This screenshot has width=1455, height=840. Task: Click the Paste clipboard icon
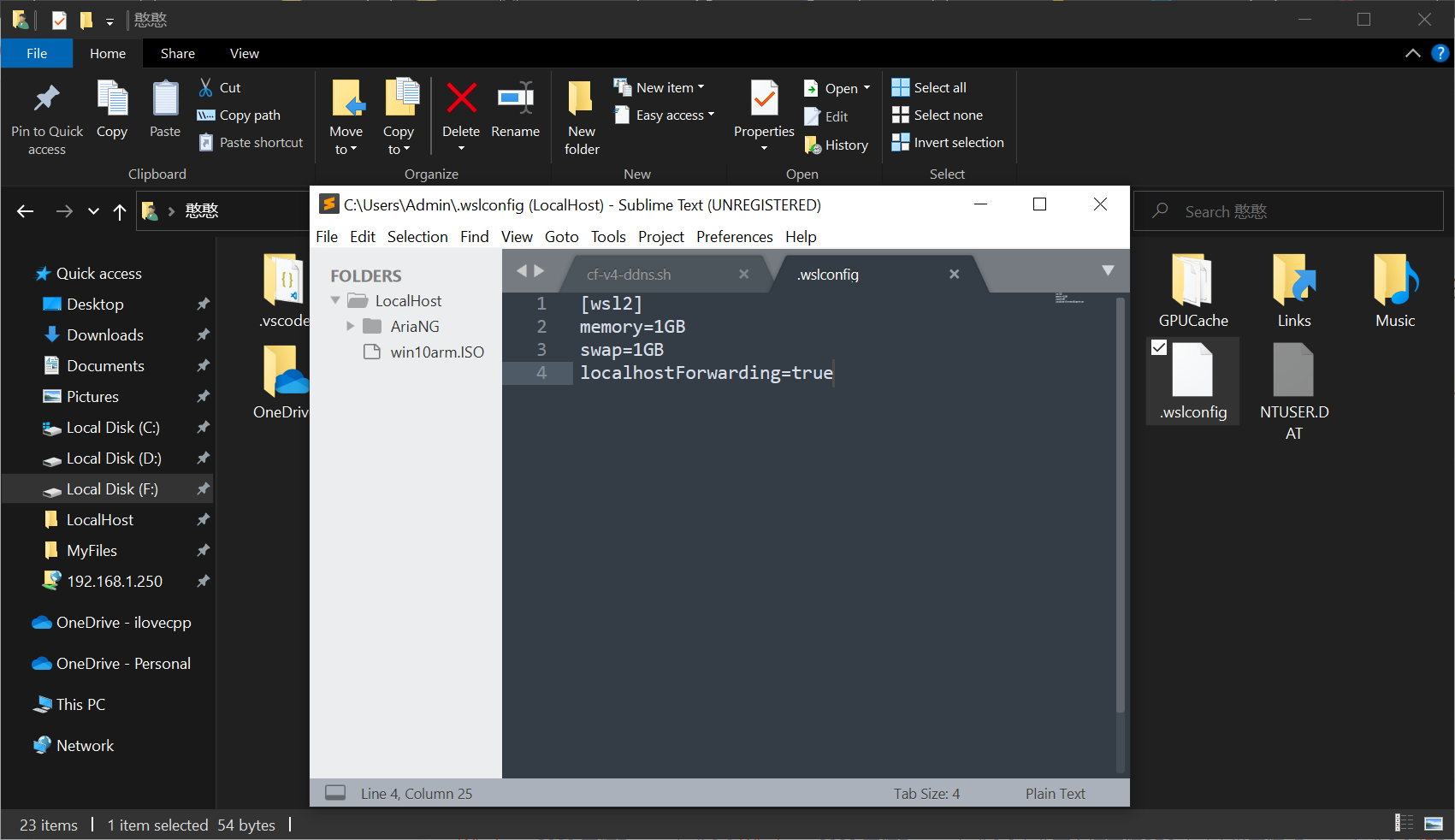[x=165, y=99]
